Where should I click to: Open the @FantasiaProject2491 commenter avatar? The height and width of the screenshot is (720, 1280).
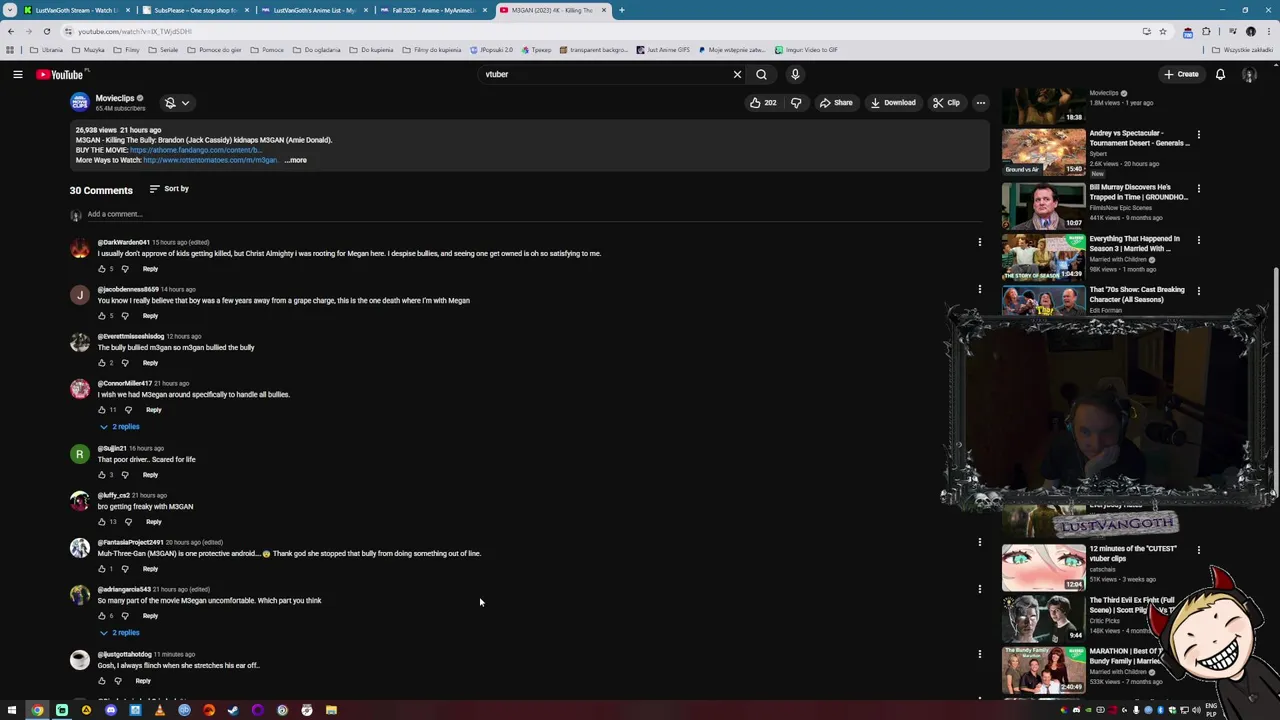[x=79, y=548]
